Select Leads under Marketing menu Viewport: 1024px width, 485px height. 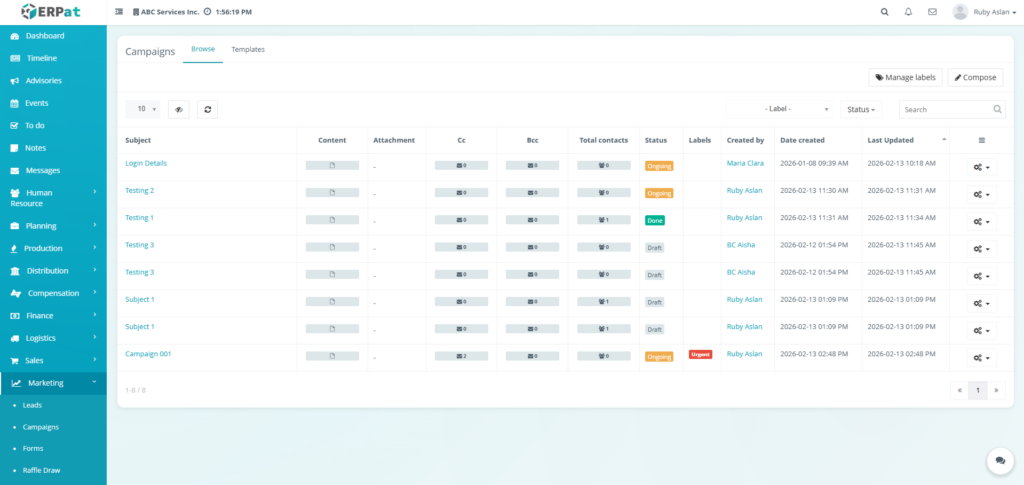32,405
